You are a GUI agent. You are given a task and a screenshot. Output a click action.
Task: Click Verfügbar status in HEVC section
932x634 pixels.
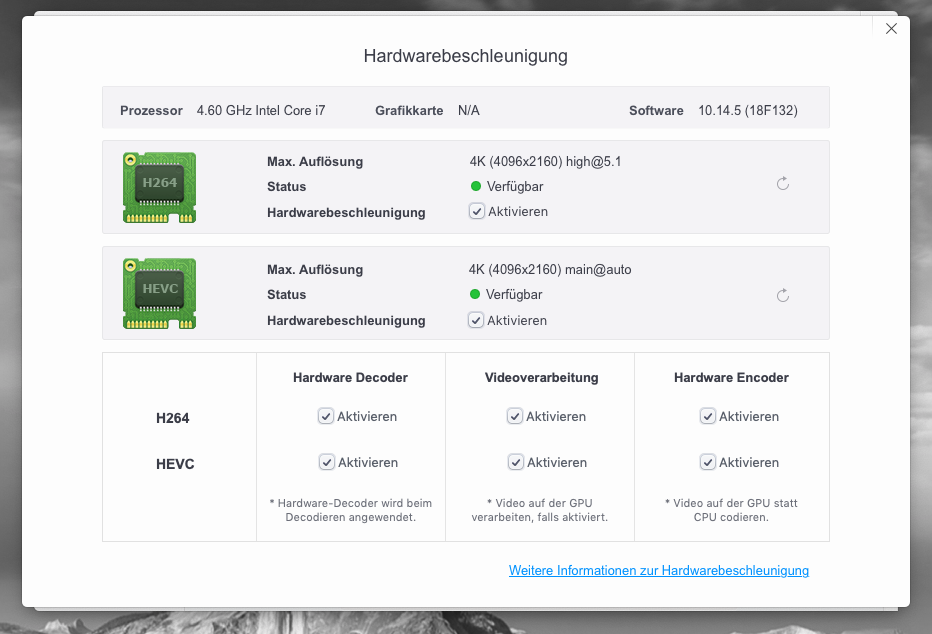click(x=514, y=295)
